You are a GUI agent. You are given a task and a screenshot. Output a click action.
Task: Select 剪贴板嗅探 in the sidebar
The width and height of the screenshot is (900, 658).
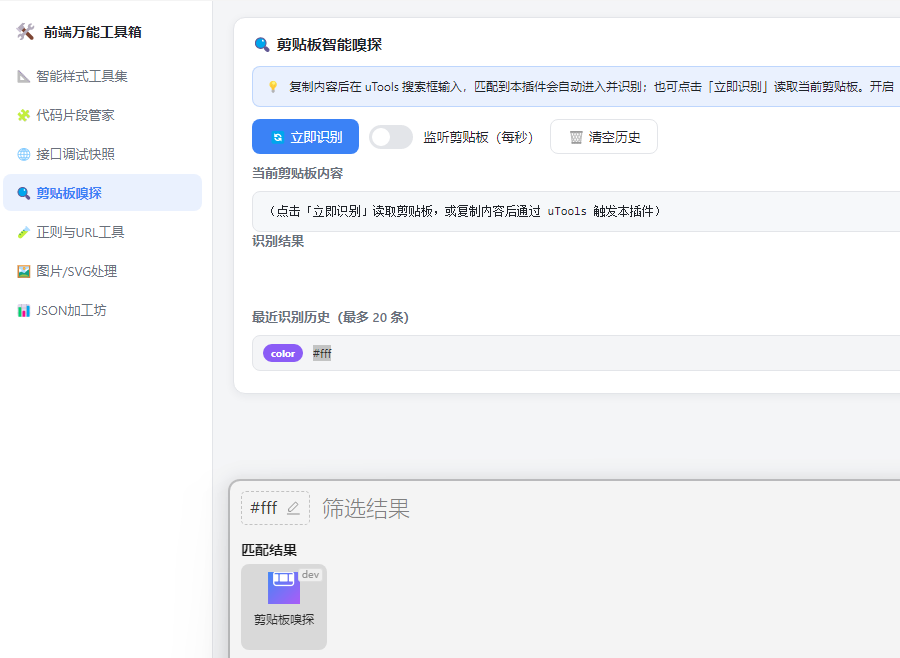(102, 193)
